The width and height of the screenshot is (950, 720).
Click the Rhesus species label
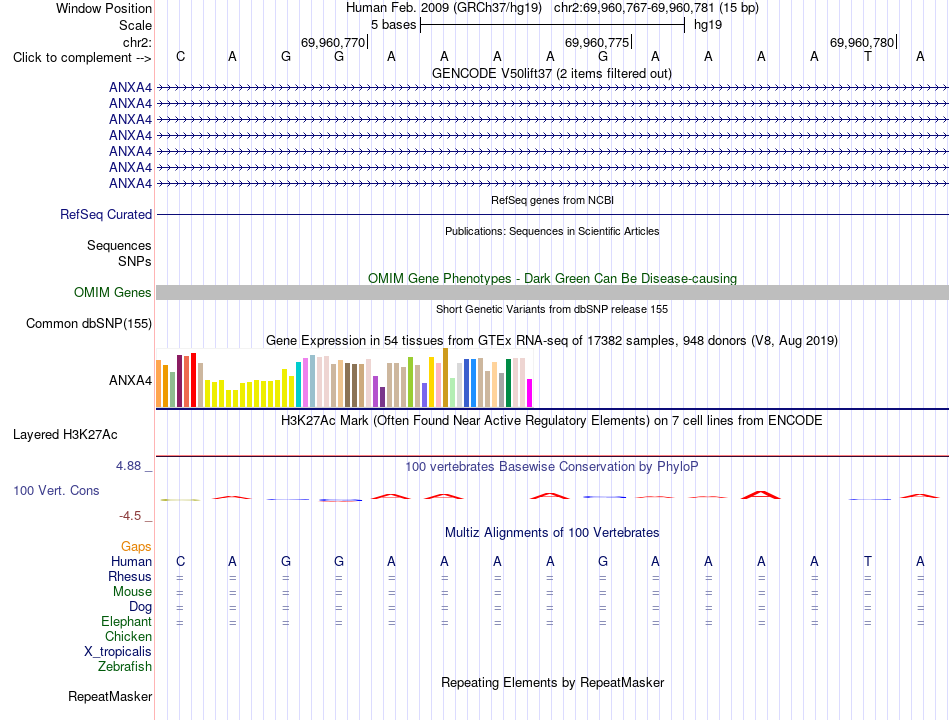tap(130, 576)
